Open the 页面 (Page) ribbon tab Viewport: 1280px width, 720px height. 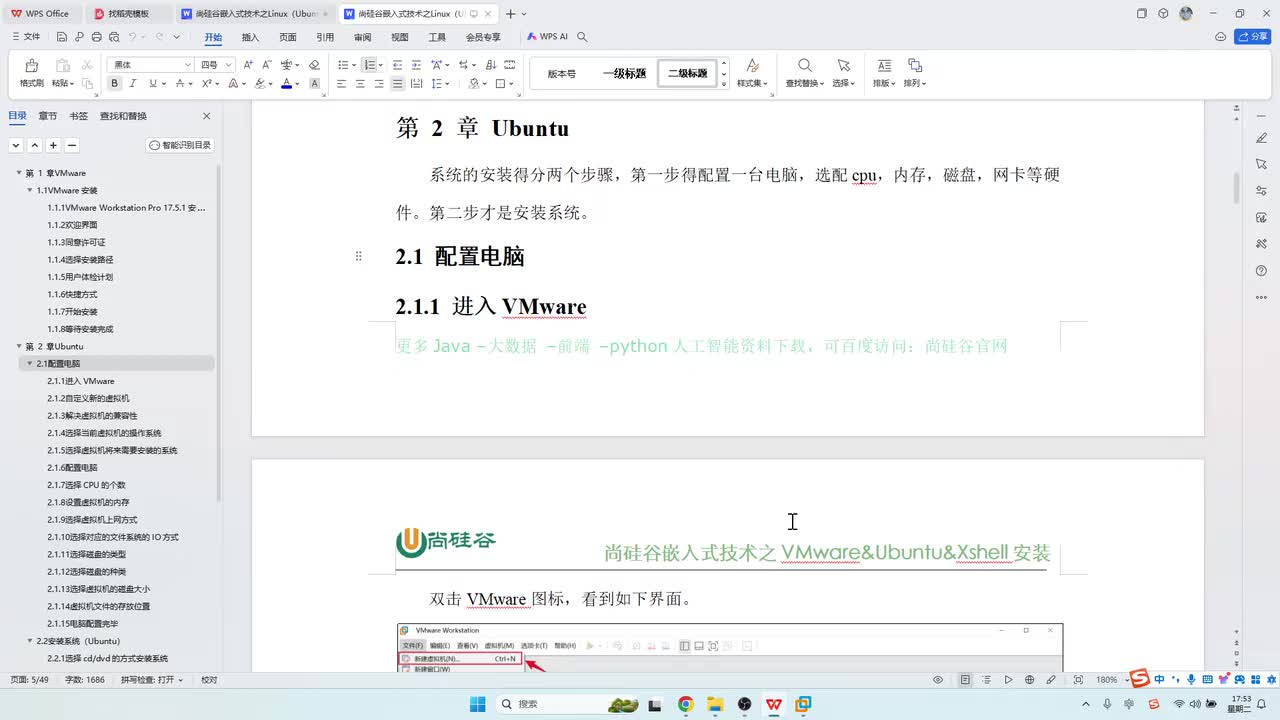[x=288, y=37]
